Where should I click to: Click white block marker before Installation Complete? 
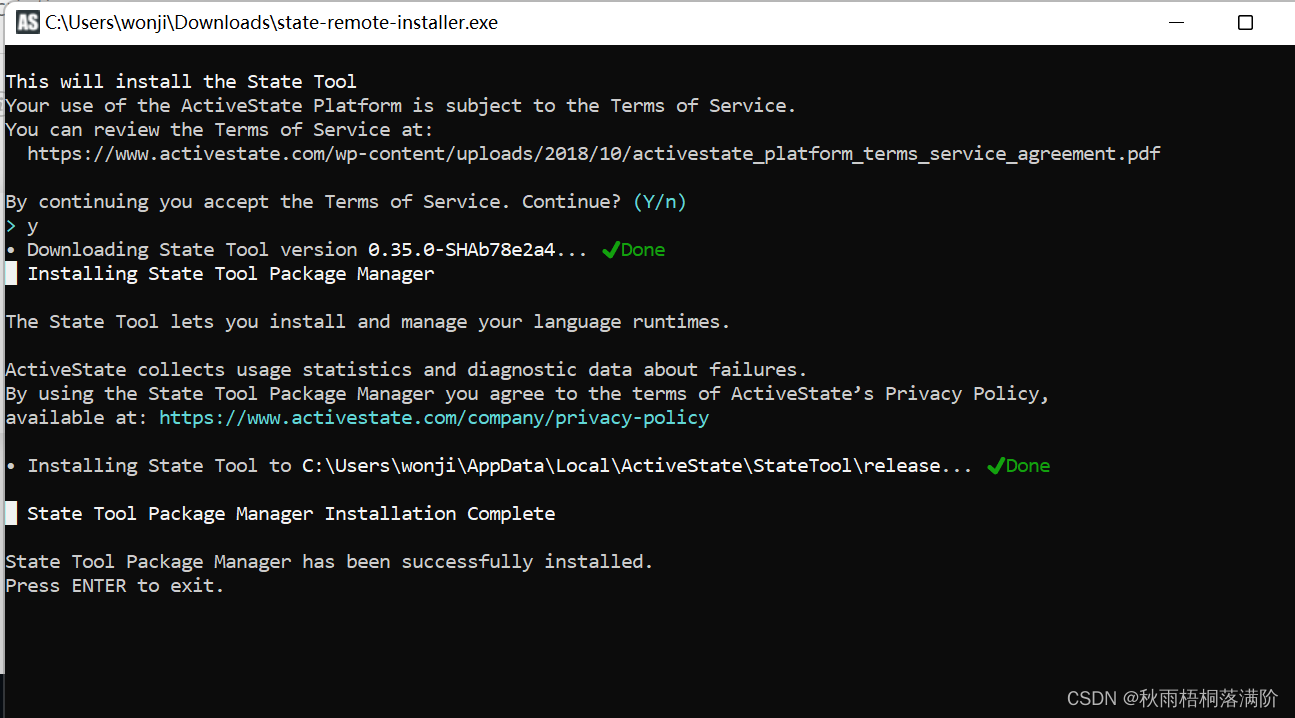point(11,514)
